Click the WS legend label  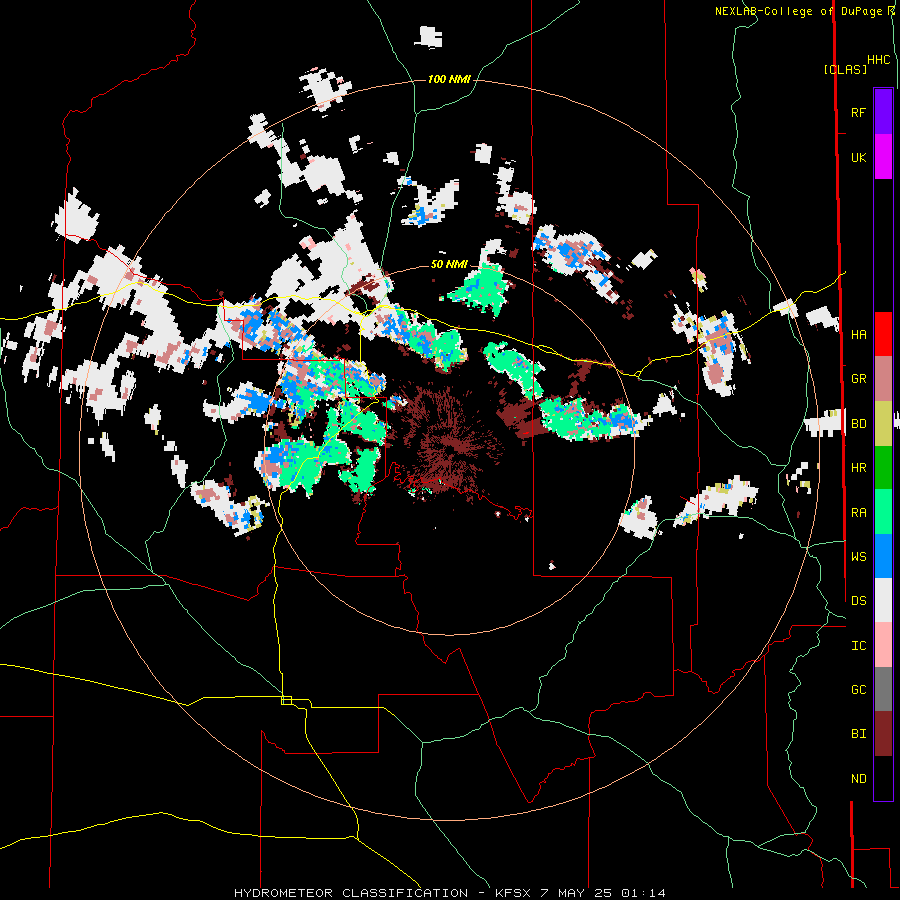point(858,556)
